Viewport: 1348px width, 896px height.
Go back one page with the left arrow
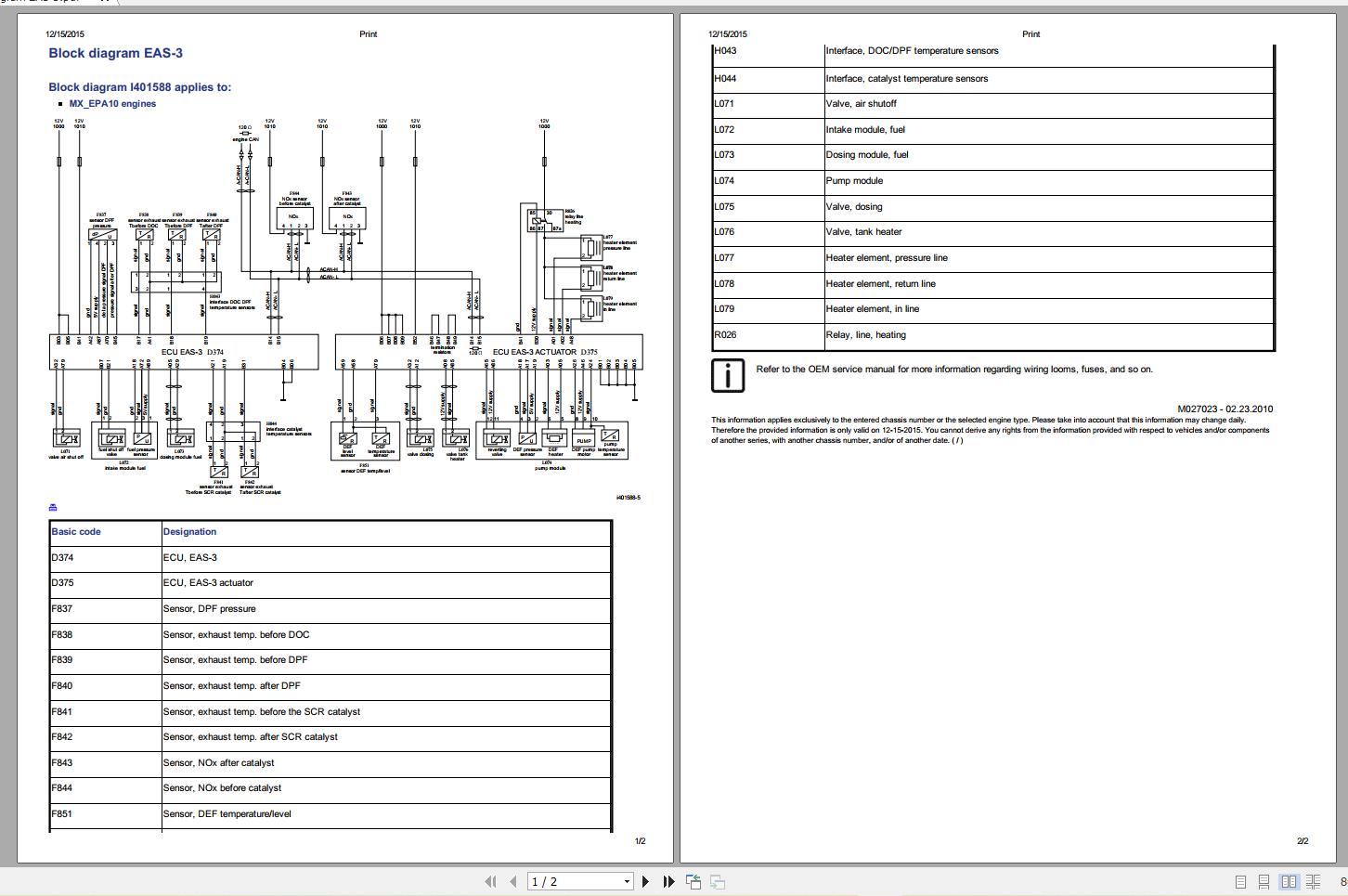(512, 881)
